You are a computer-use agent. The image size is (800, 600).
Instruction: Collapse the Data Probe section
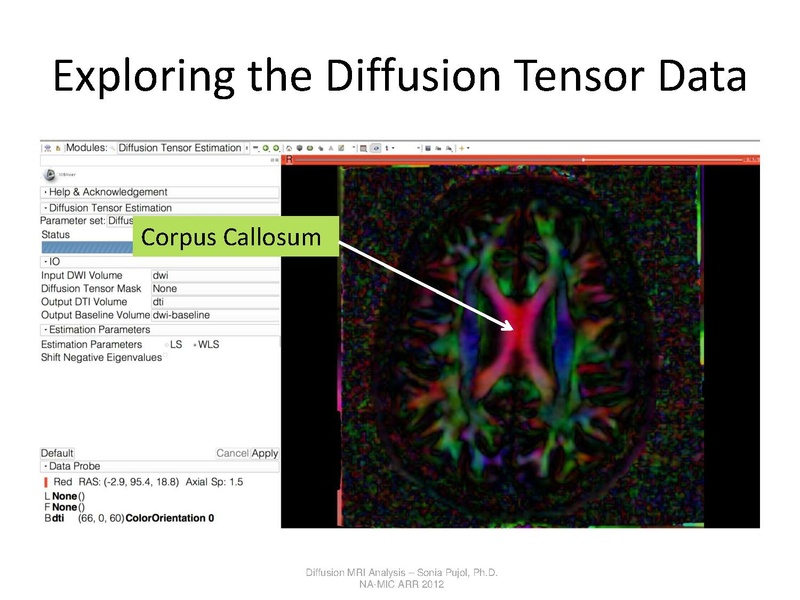pos(160,466)
